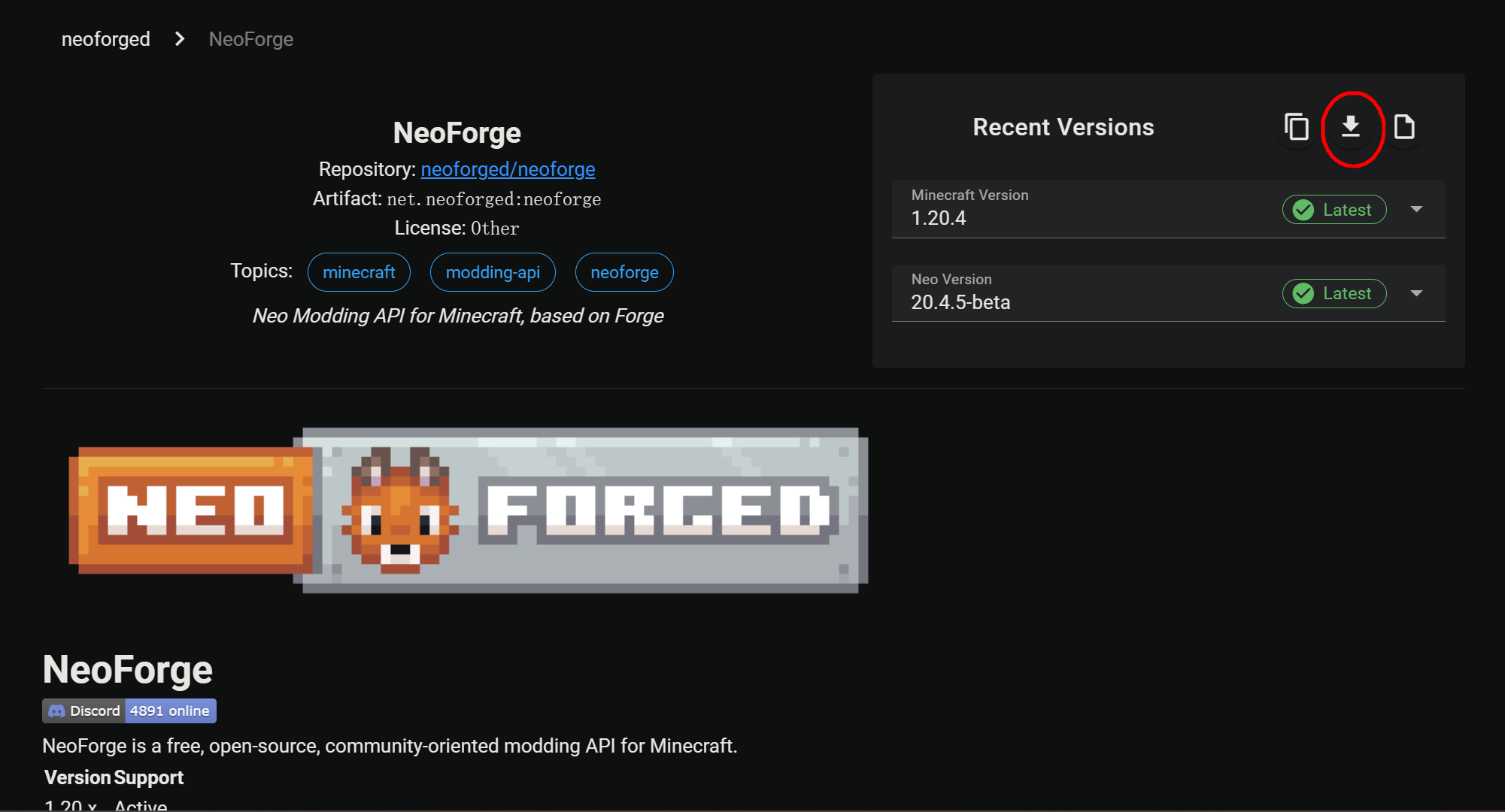Click the NeoForge breadcrumb item
1505x812 pixels.
pos(251,39)
